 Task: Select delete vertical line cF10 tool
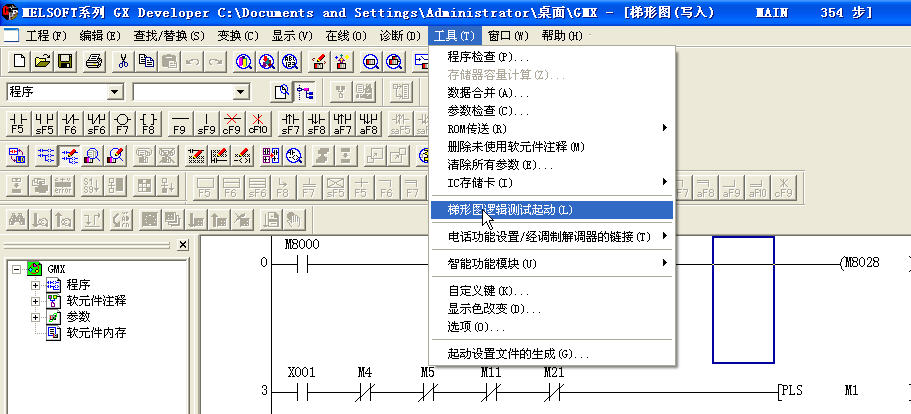tap(257, 123)
